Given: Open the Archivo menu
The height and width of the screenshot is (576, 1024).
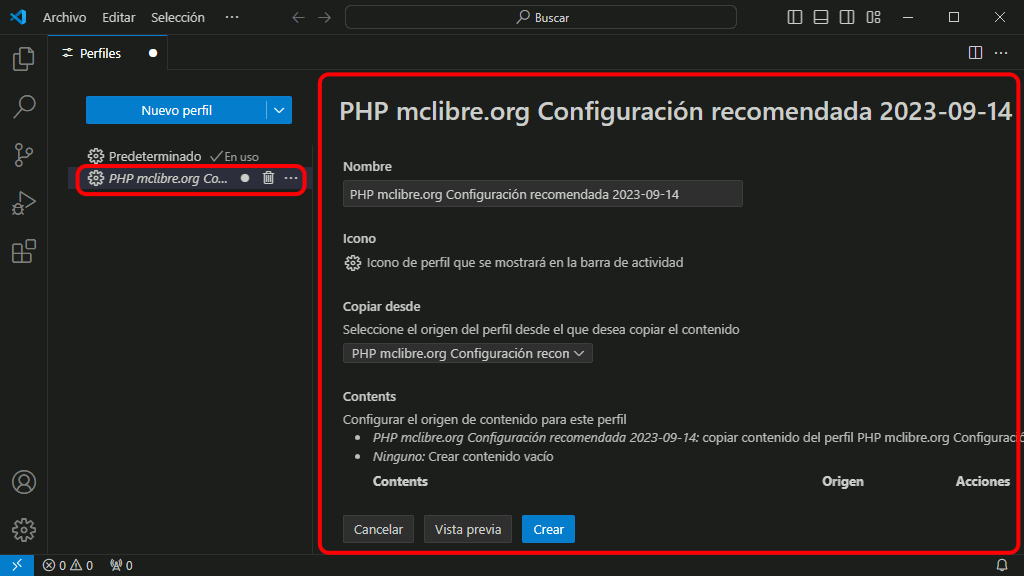Looking at the screenshot, I should (64, 18).
